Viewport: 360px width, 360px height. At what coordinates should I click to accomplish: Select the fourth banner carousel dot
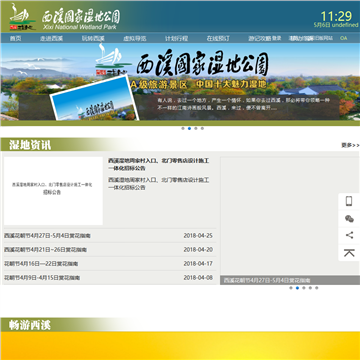pos(202,128)
